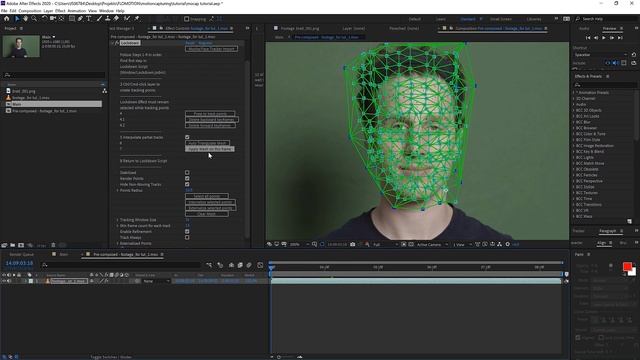Toggle the Render Points checkbox

click(187, 178)
